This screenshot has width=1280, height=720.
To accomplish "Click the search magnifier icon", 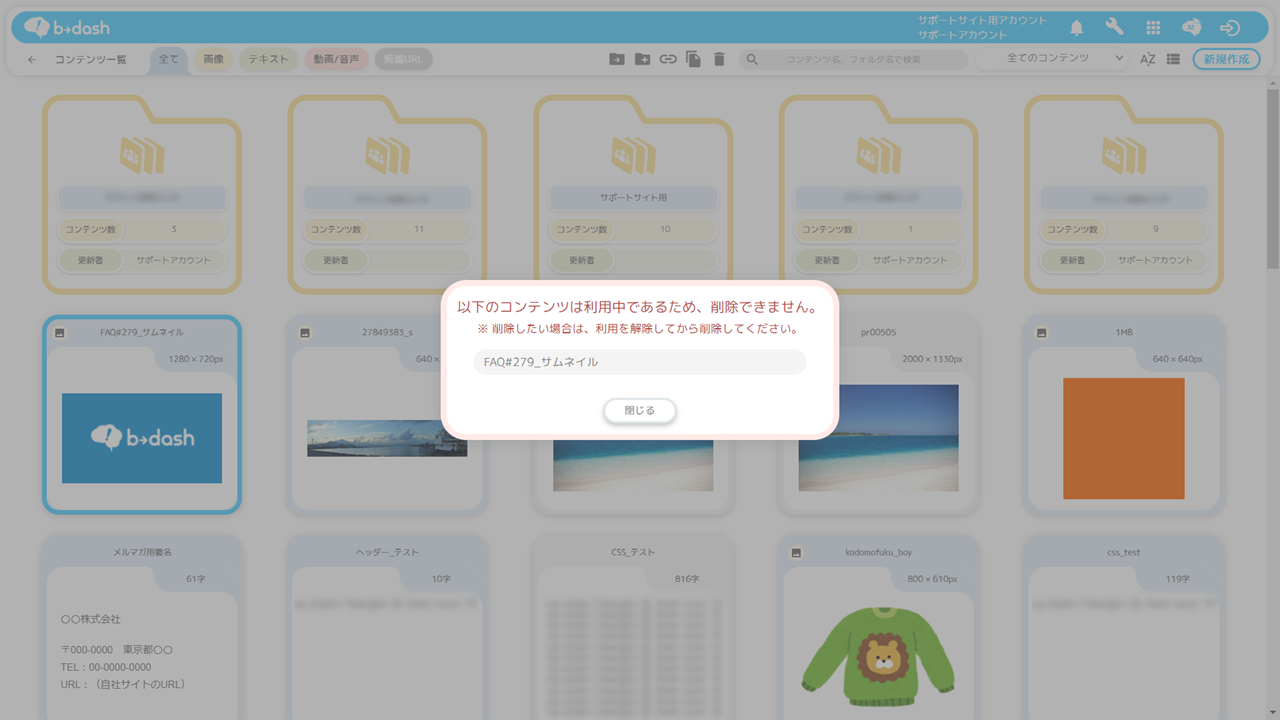I will click(x=753, y=59).
